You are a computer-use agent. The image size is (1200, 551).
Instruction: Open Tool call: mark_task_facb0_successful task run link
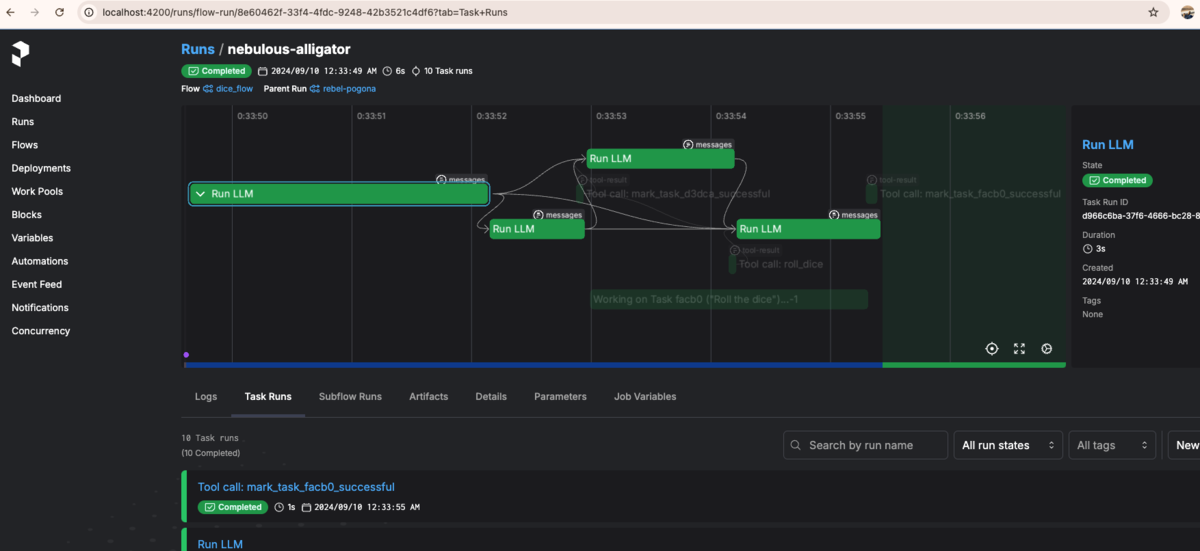(x=296, y=487)
